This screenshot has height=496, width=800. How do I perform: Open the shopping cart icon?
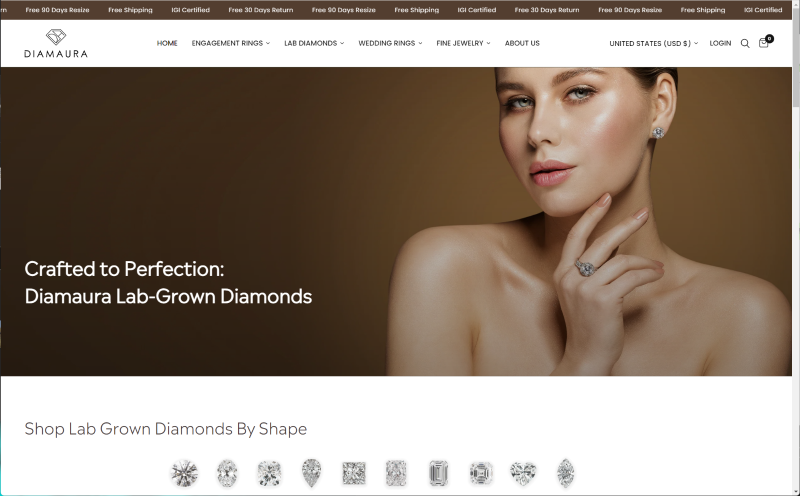point(765,42)
